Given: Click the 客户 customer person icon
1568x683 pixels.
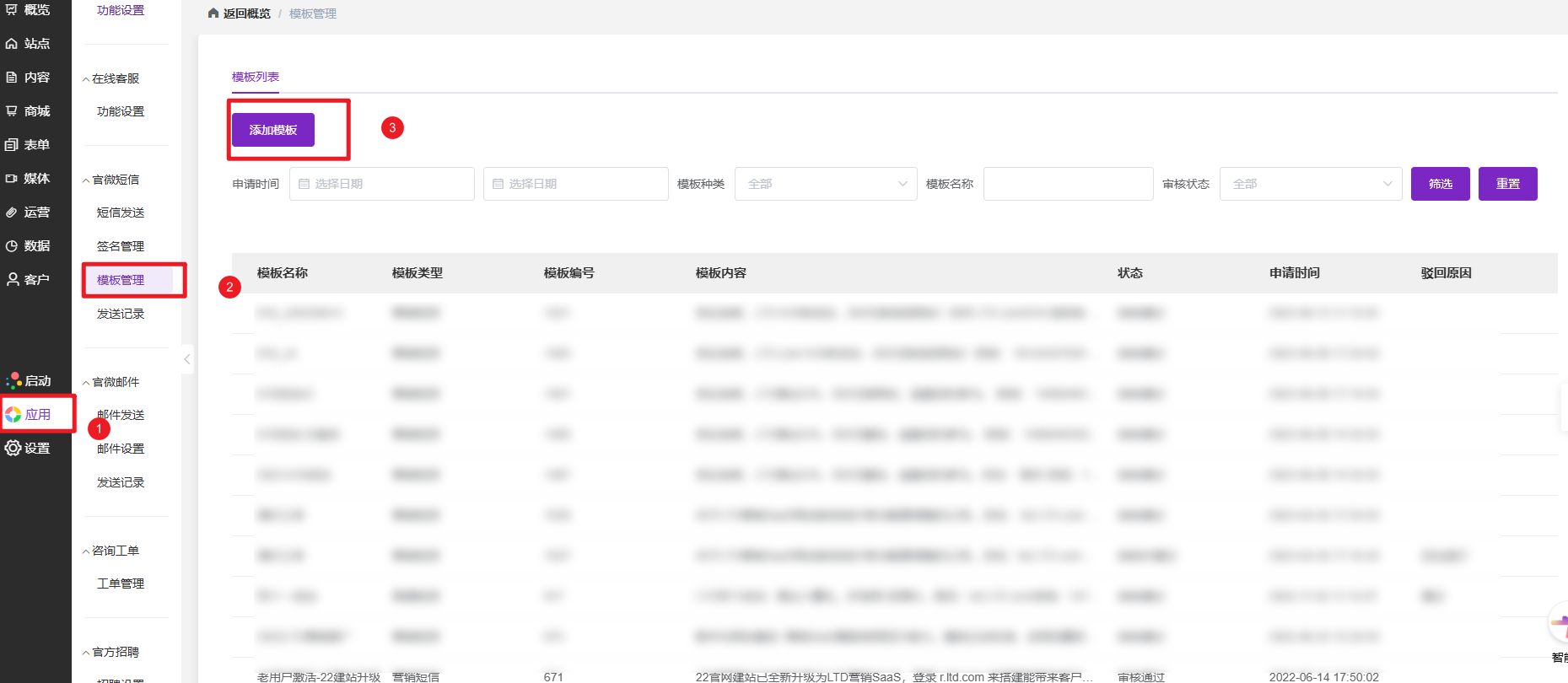Looking at the screenshot, I should point(12,279).
